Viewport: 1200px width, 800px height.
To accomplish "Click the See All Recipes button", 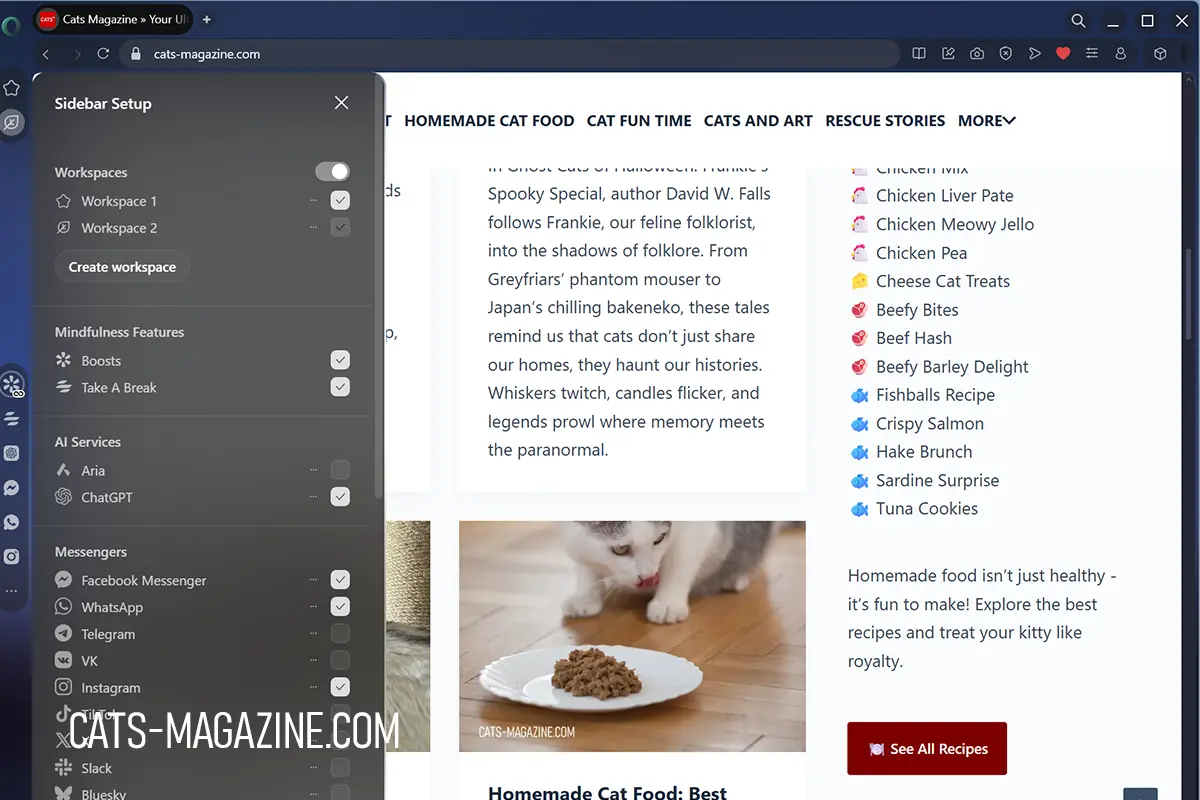I will click(927, 749).
